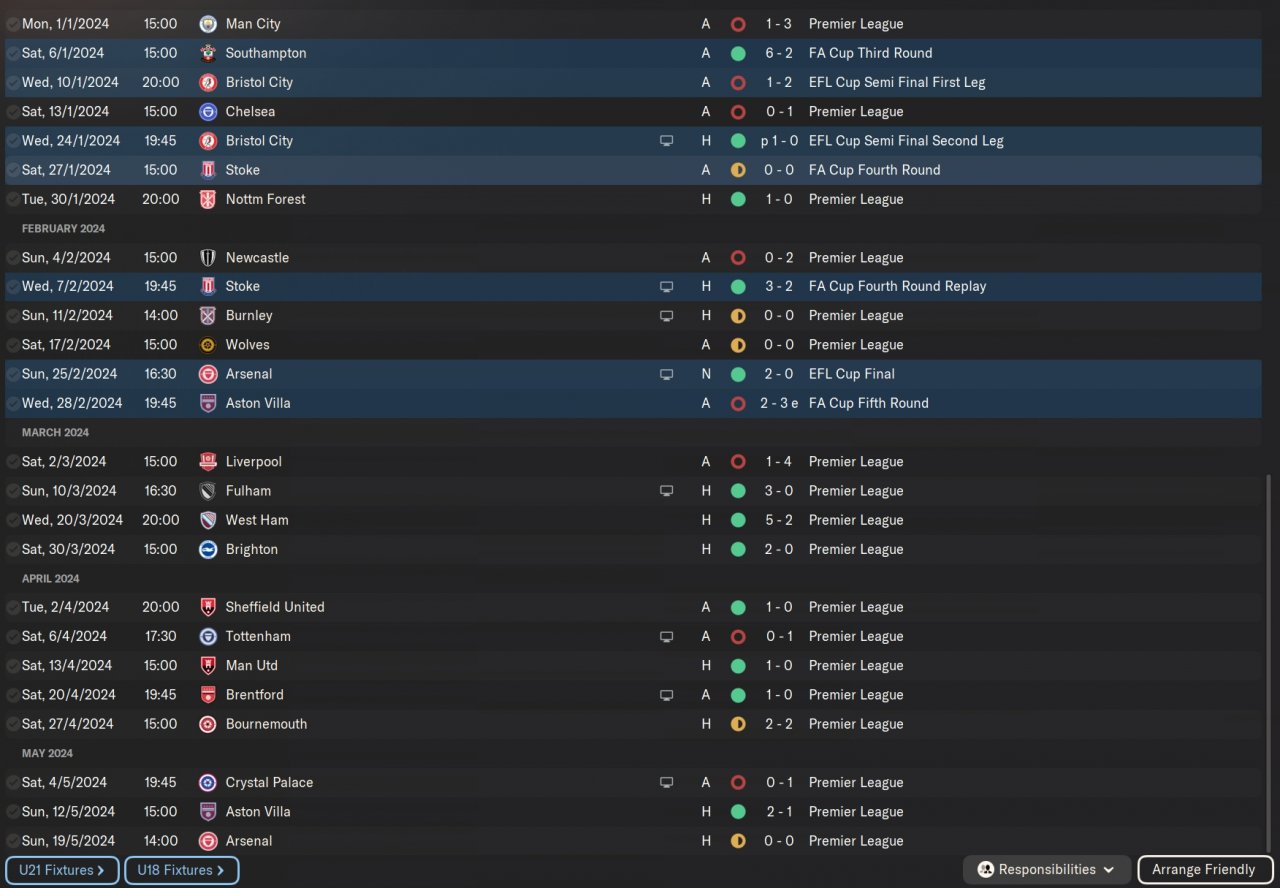Expand the U21 Fixtures chevron button
The width and height of the screenshot is (1280, 888).
(62, 870)
